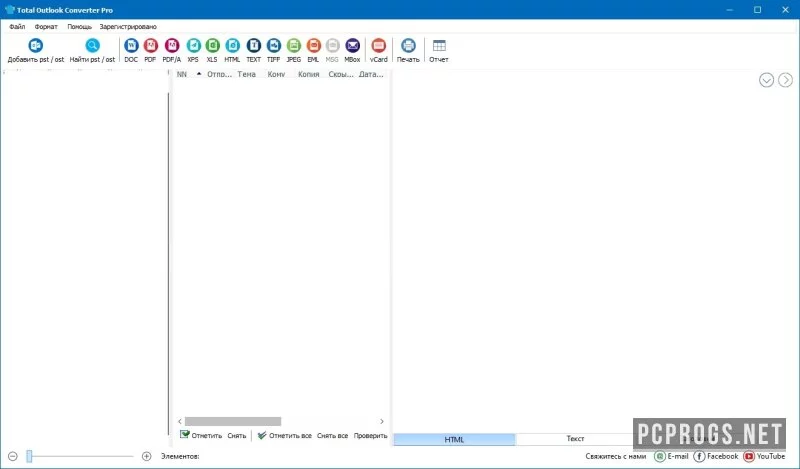Image resolution: width=800 pixels, height=469 pixels.
Task: Click the Проверить button
Action: (x=370, y=436)
